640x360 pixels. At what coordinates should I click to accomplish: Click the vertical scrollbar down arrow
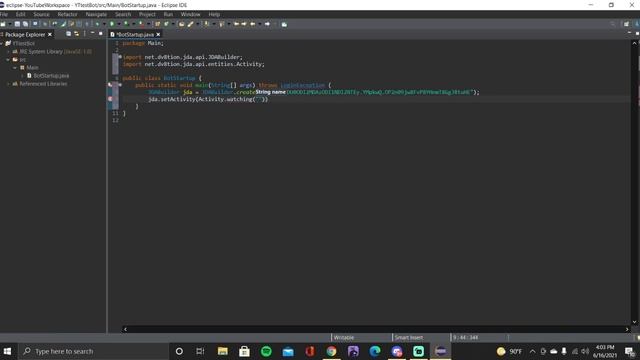pos(634,322)
